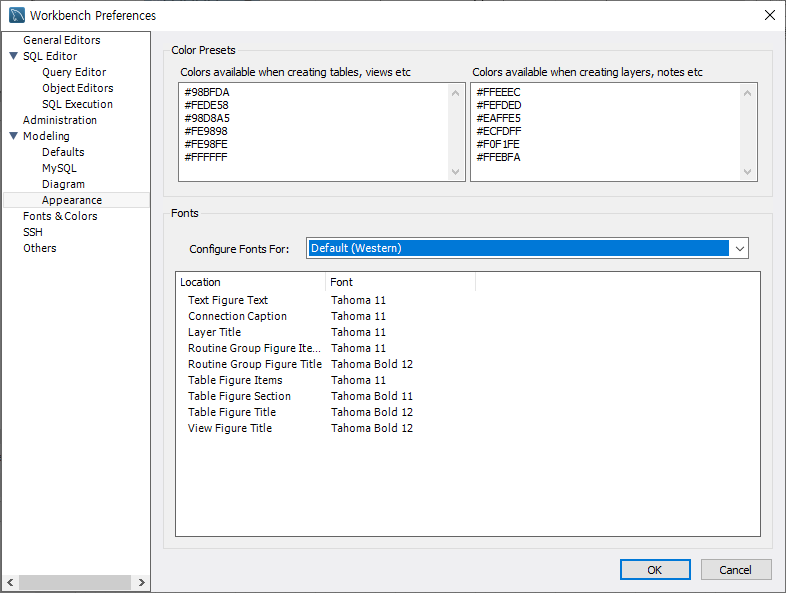Open Query Editor preferences

point(74,72)
